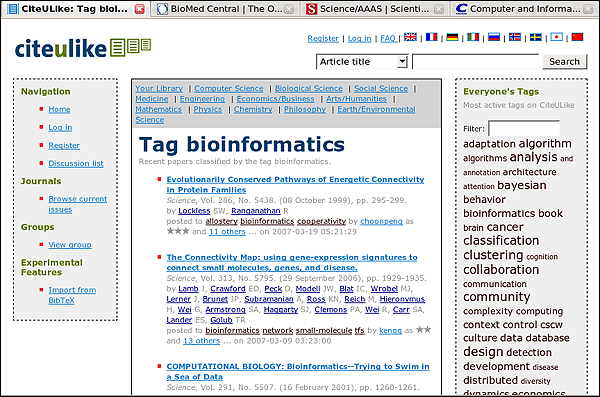Click the citeulike logo

pos(83,48)
